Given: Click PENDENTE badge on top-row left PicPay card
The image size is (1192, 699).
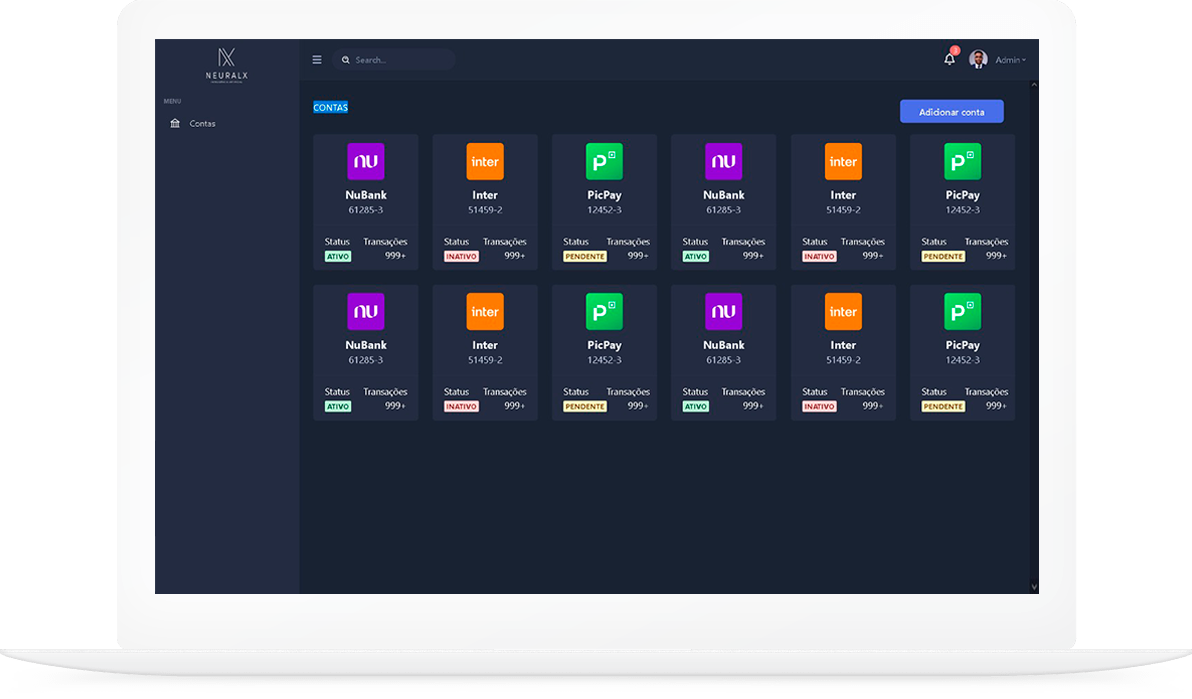Looking at the screenshot, I should point(585,256).
